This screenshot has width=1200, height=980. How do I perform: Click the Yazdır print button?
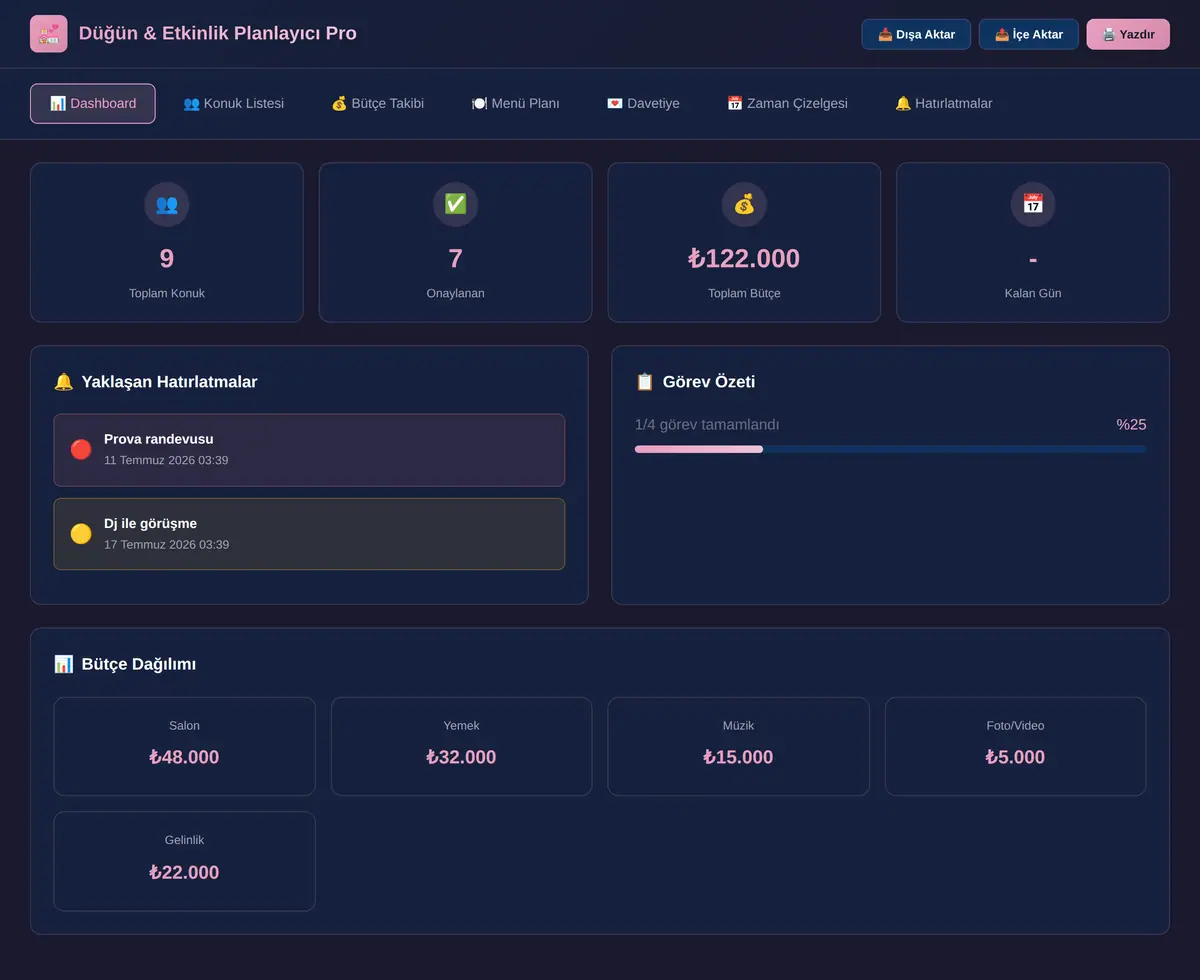tap(1128, 34)
